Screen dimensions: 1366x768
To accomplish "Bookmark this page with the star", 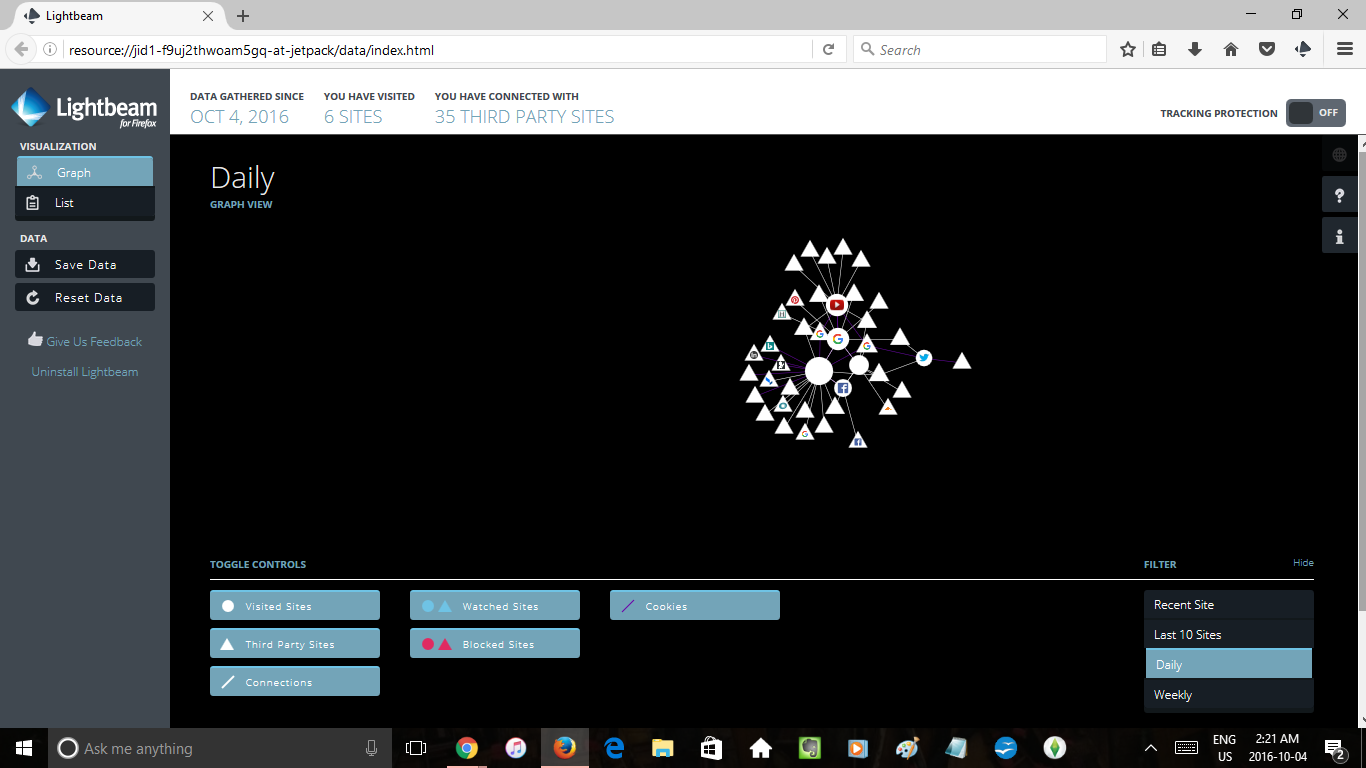I will 1128,49.
